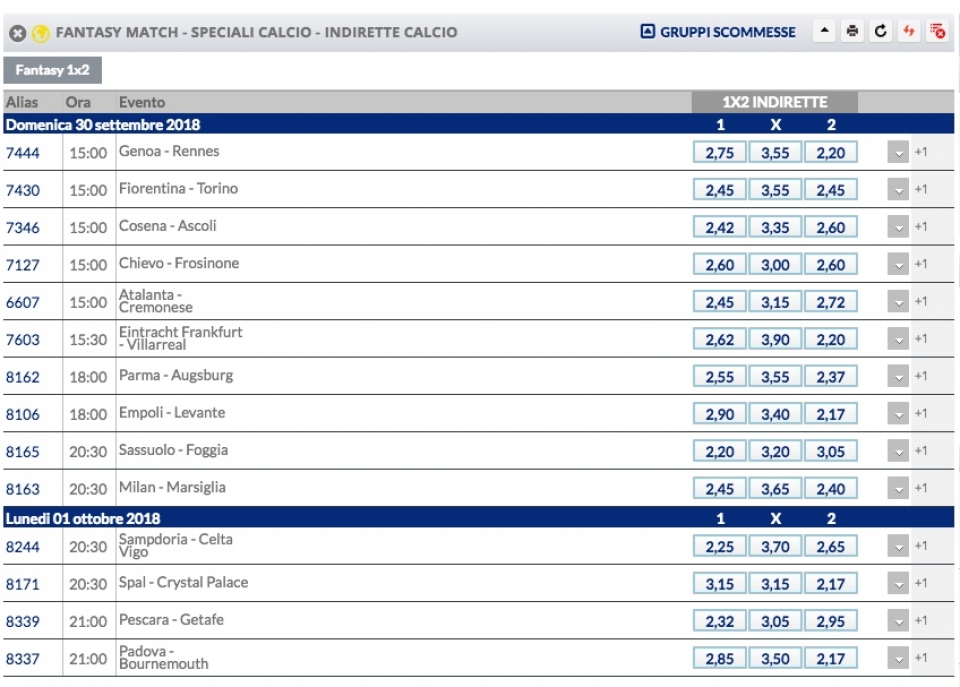Click alias 8162 for Parma - Augsburg
Screen dimensions: 960x687
[x=23, y=377]
